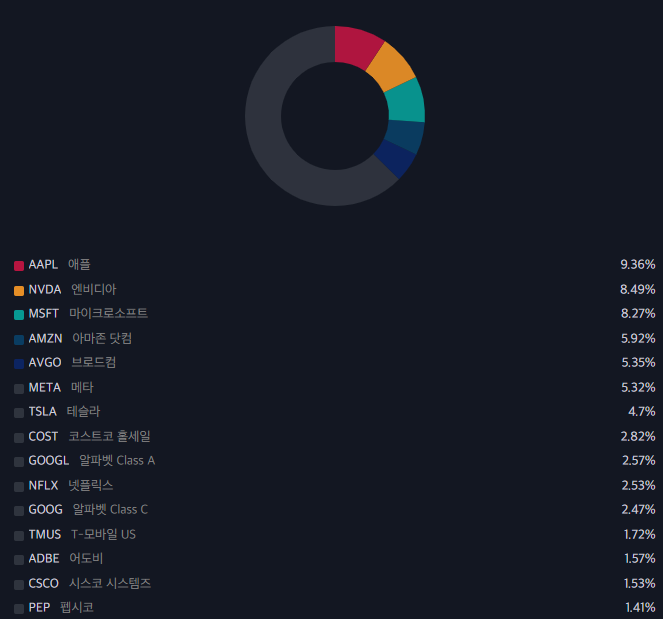Select the orange NVDA donut slice
Viewport: 663px width, 619px height.
pos(390,67)
